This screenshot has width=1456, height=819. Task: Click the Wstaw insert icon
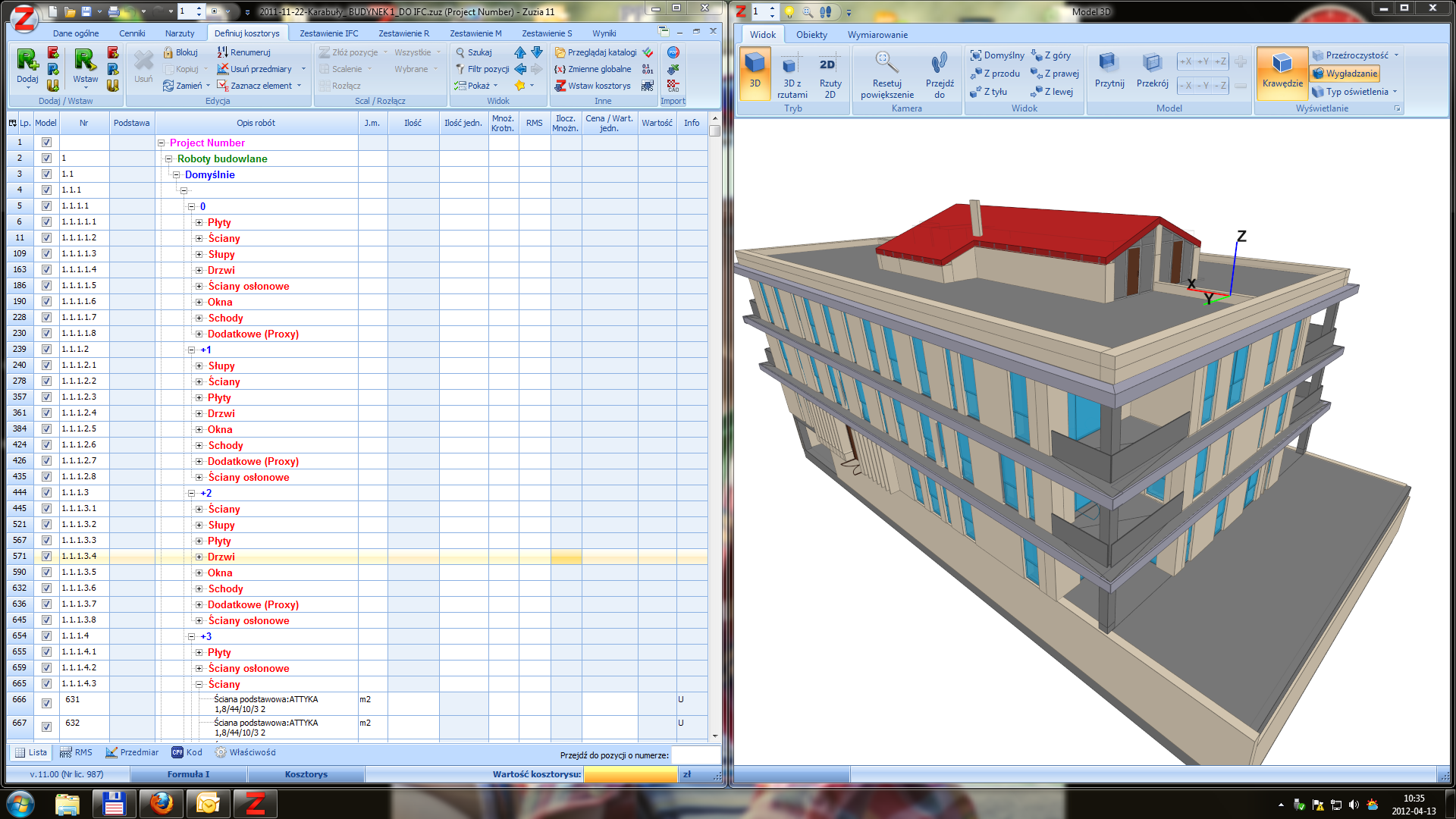click(85, 65)
